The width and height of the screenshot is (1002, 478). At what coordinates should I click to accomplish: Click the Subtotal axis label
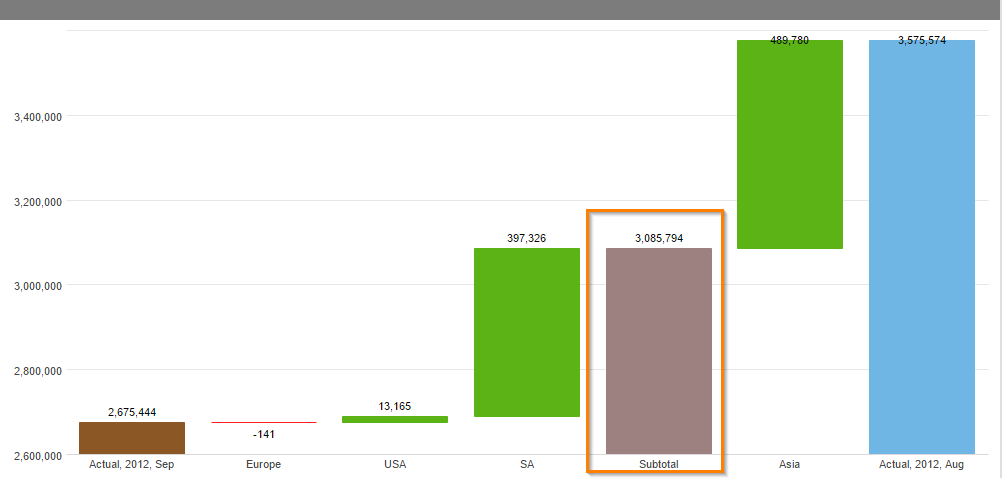point(659,465)
